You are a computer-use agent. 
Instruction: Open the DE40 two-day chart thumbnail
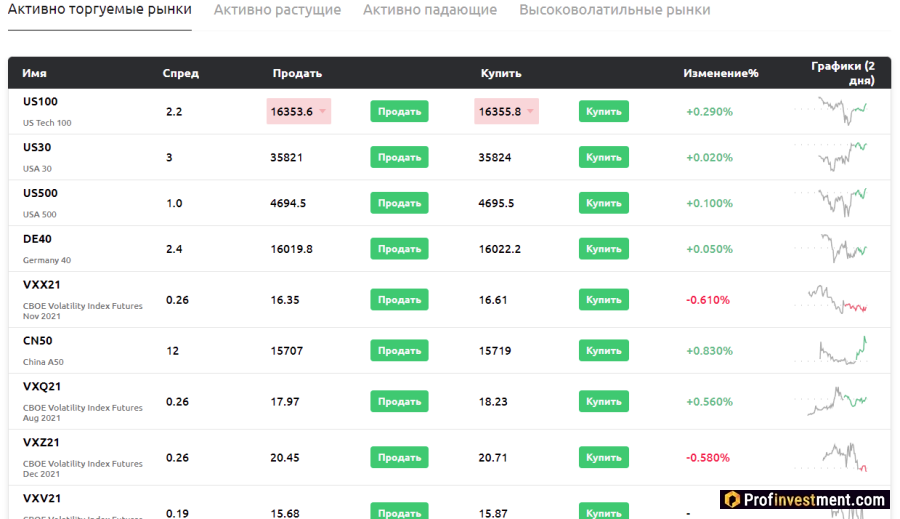[831, 249]
